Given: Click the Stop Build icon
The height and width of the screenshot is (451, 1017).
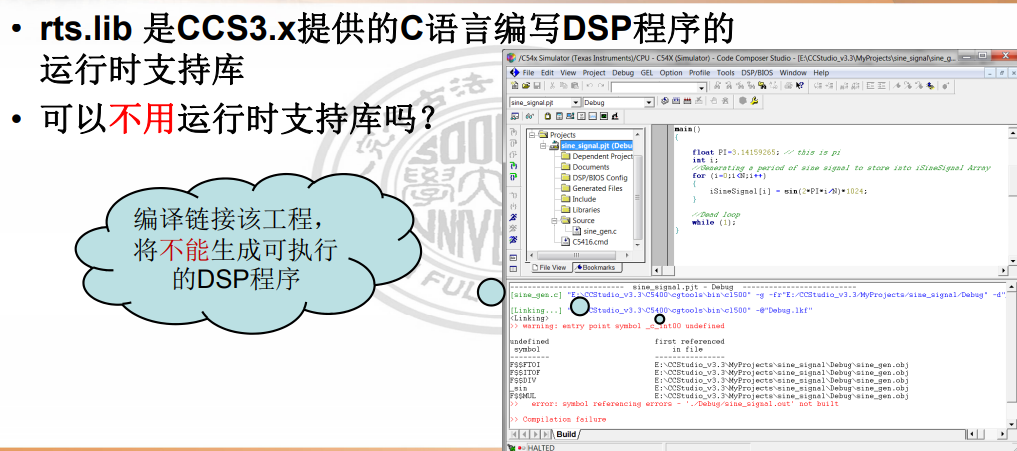Looking at the screenshot, I should tap(699, 101).
